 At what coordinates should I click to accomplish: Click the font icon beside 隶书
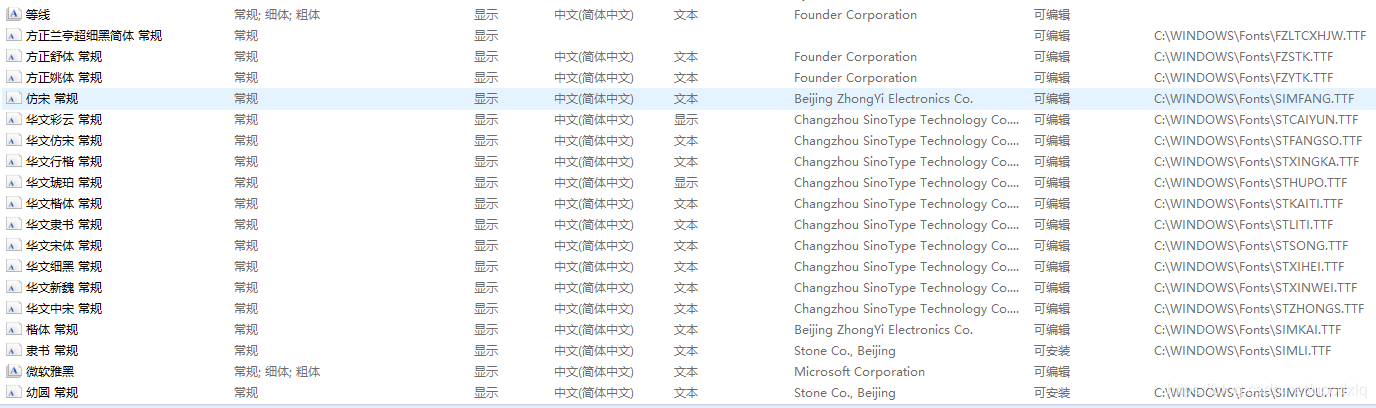pyautogui.click(x=13, y=351)
